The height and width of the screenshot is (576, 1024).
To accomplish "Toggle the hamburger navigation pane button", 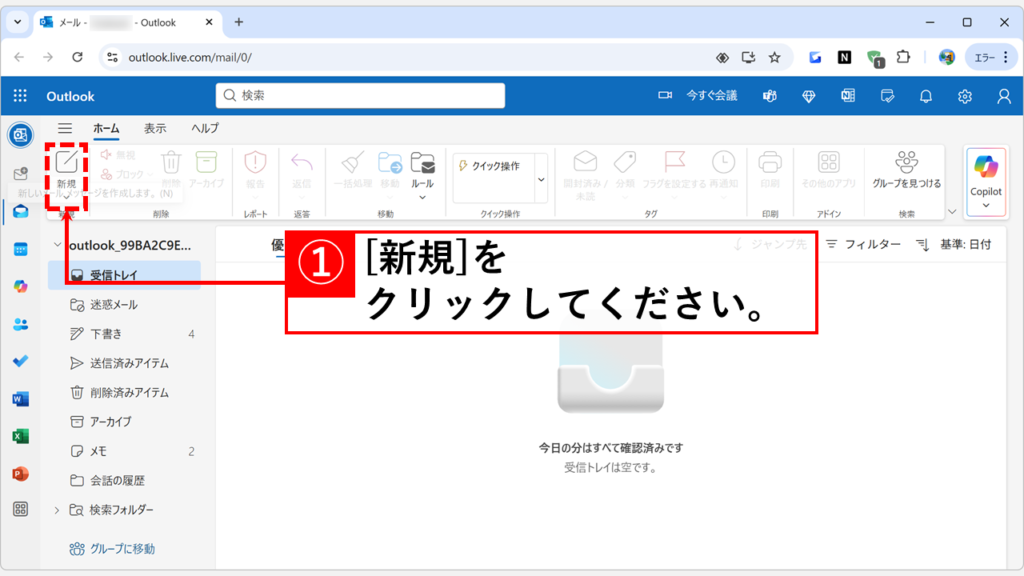I will click(65, 128).
